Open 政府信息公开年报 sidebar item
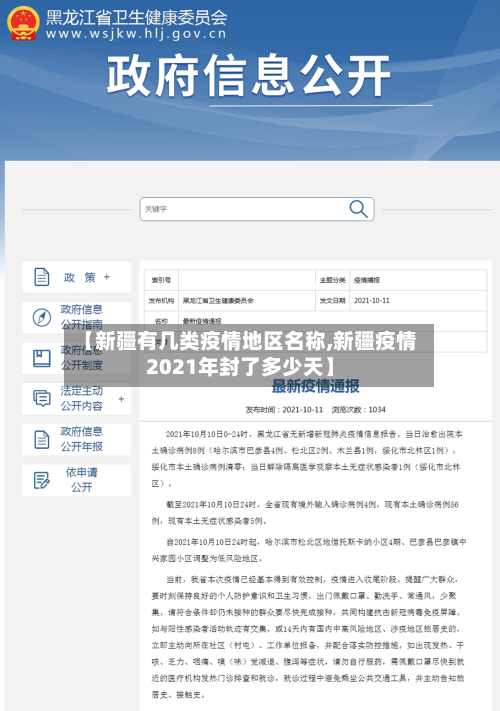Screen dimensions: 500x711 pos(77,439)
